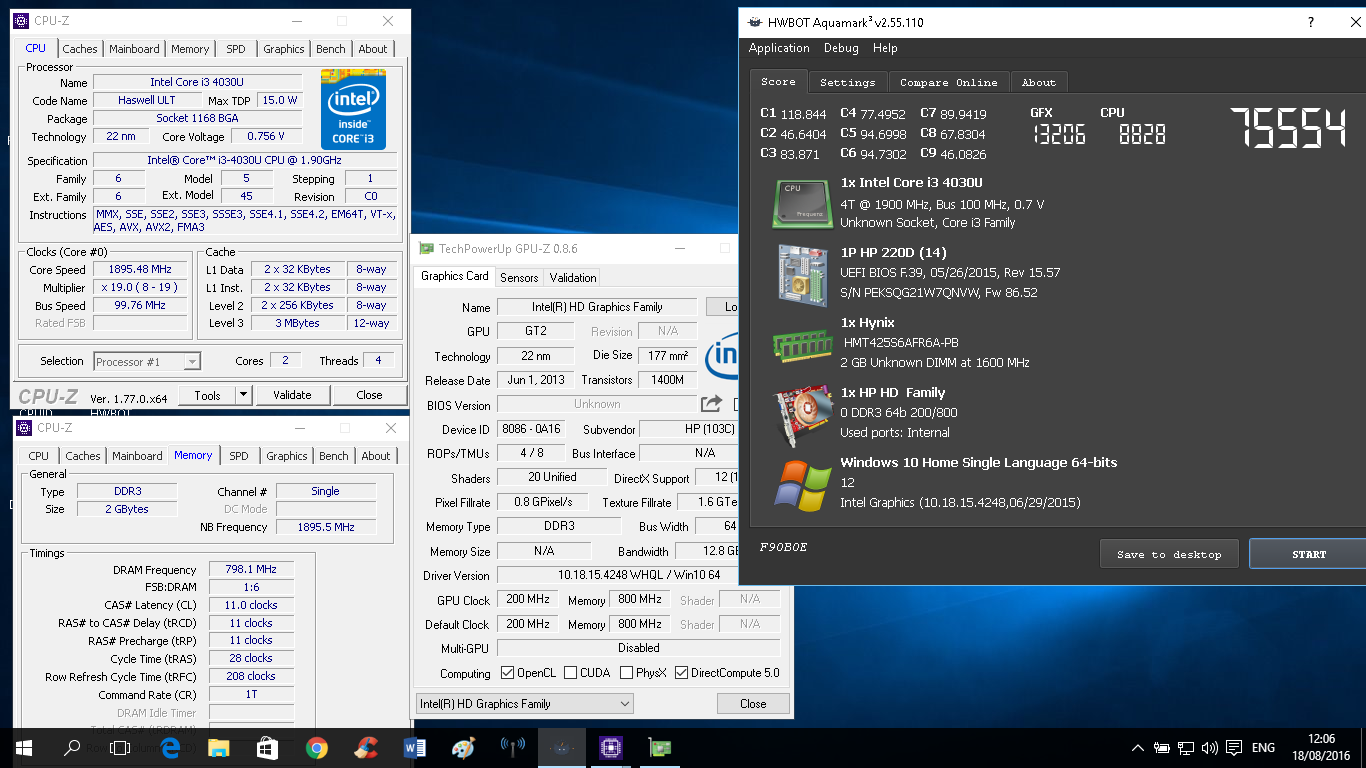This screenshot has height=768, width=1366.
Task: Click the Intel Core i3 logo in CPU-Z
Action: pyautogui.click(x=353, y=109)
